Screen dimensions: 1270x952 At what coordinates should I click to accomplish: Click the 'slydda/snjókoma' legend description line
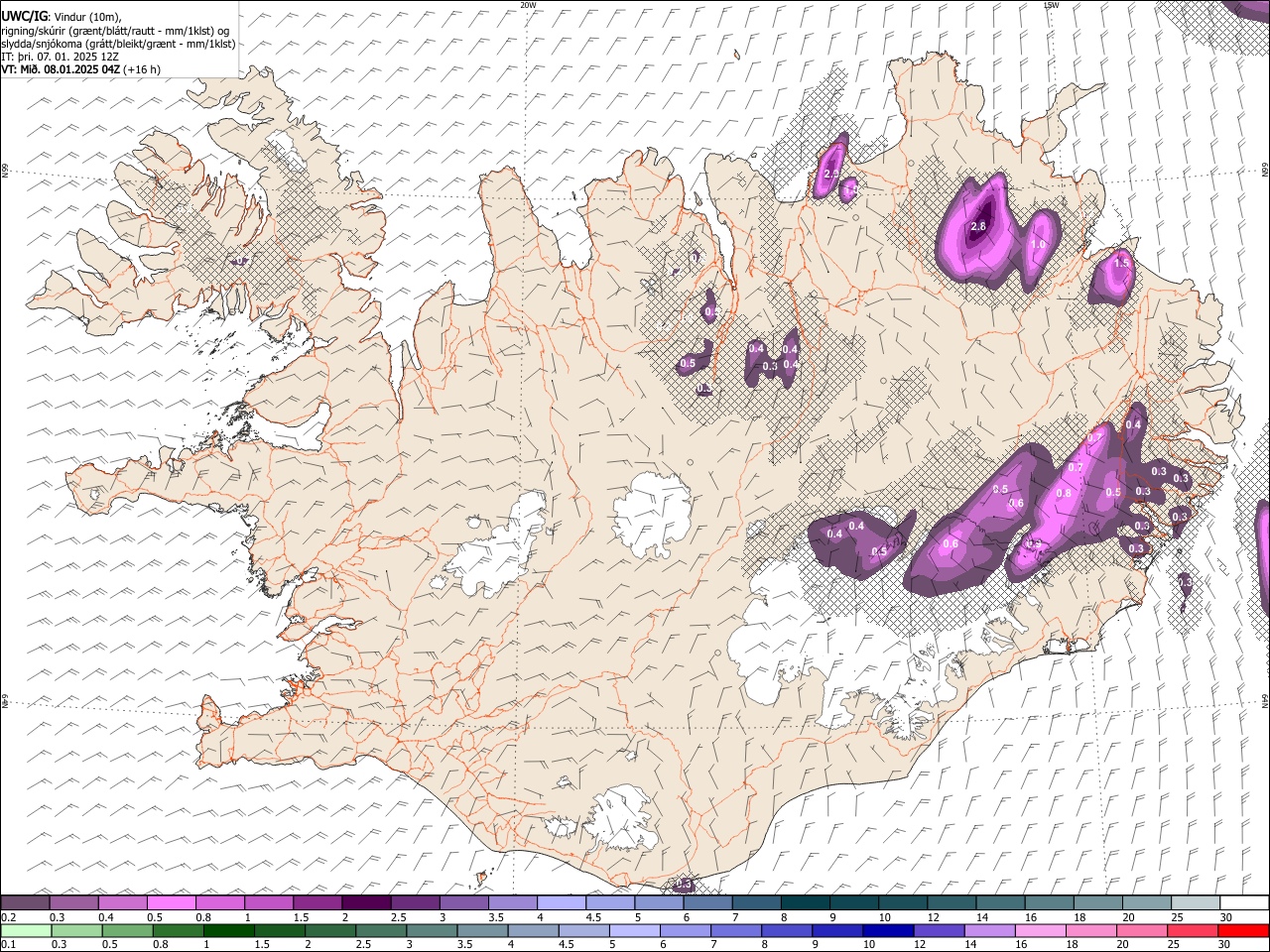[x=118, y=44]
